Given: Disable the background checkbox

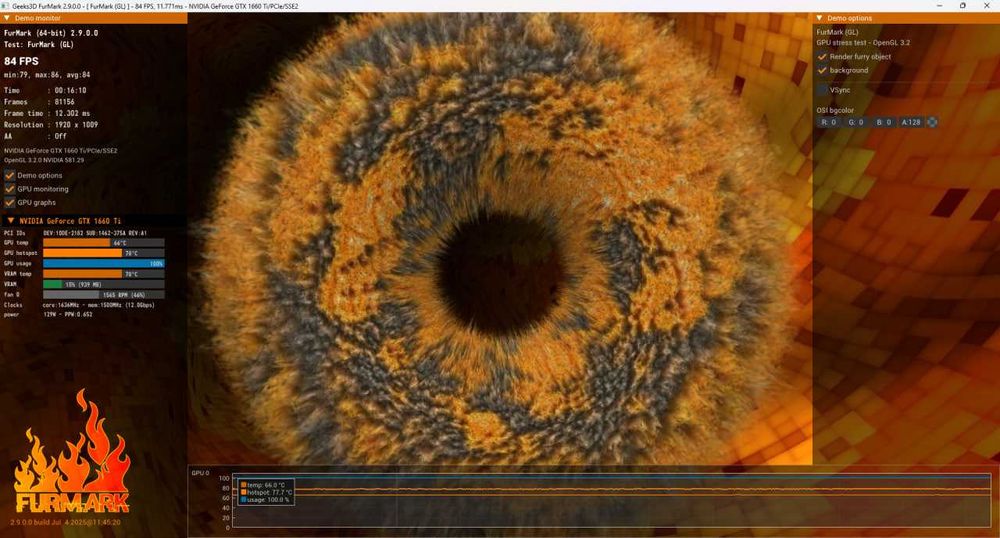Looking at the screenshot, I should coord(822,70).
